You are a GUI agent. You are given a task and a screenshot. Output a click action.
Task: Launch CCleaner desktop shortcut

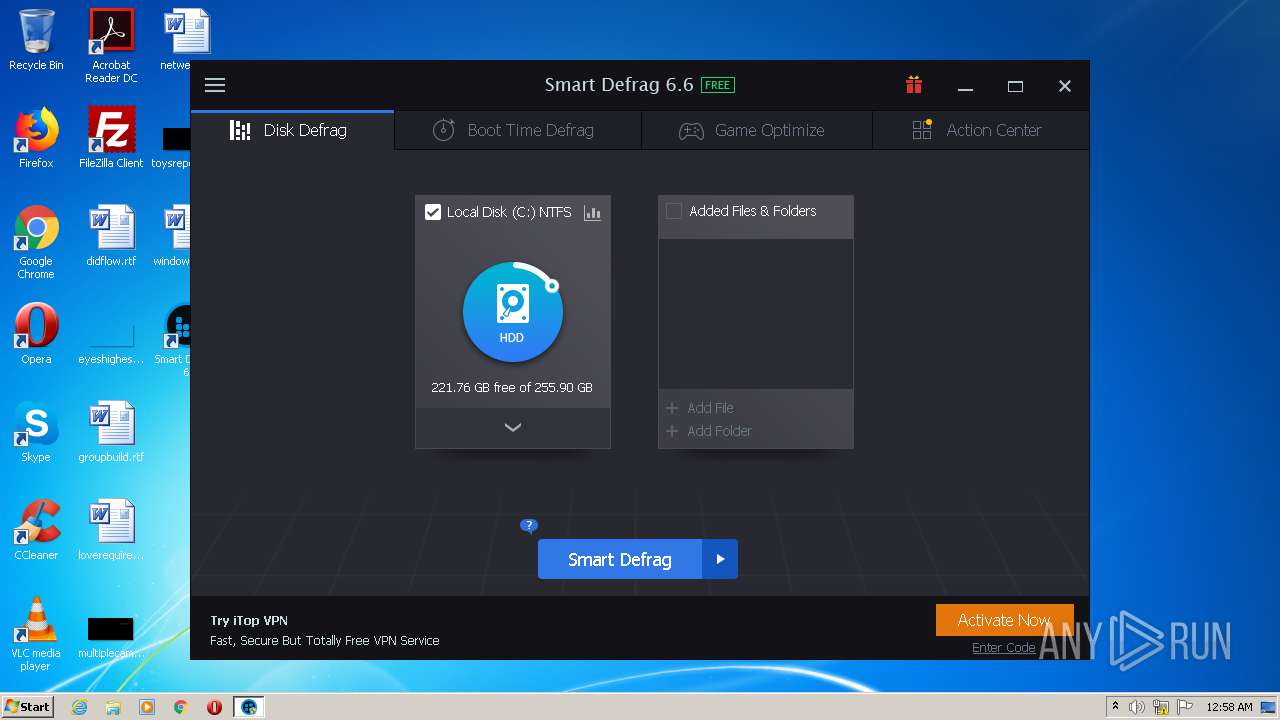tap(36, 530)
